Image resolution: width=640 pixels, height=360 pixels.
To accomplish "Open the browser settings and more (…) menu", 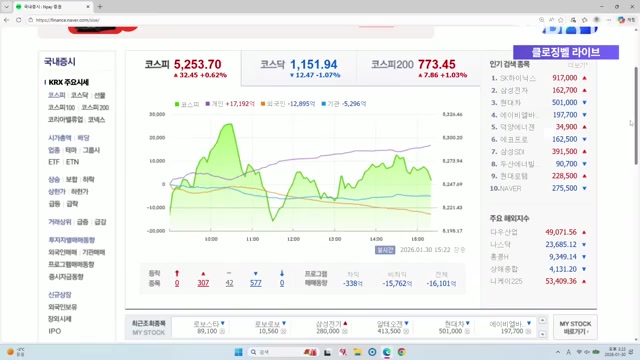I will click(x=608, y=20).
